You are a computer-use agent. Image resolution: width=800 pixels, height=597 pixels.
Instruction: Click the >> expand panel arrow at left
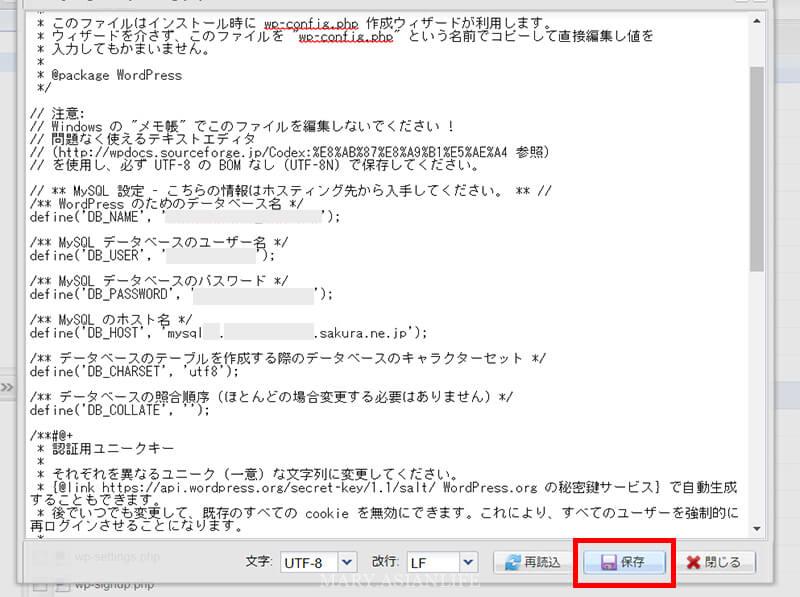click(7, 387)
